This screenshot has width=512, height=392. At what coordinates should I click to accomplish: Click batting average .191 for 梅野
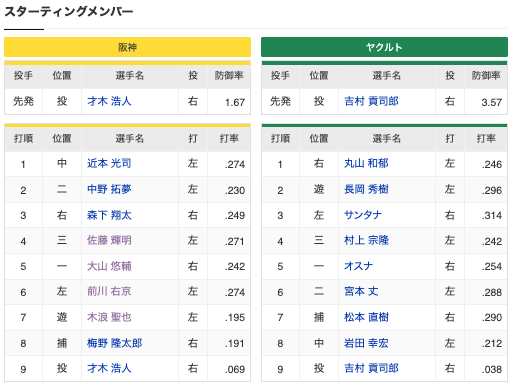click(x=235, y=344)
